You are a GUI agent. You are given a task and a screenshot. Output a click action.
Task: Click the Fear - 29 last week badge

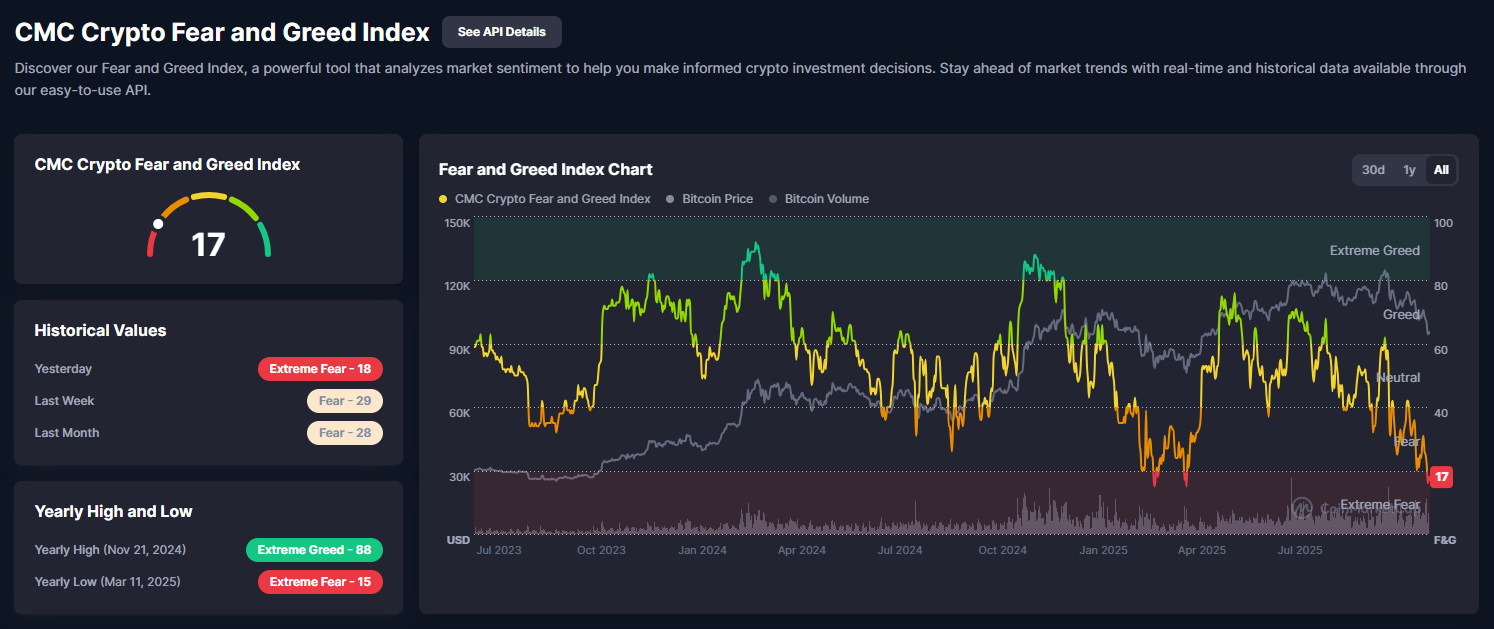click(x=344, y=401)
